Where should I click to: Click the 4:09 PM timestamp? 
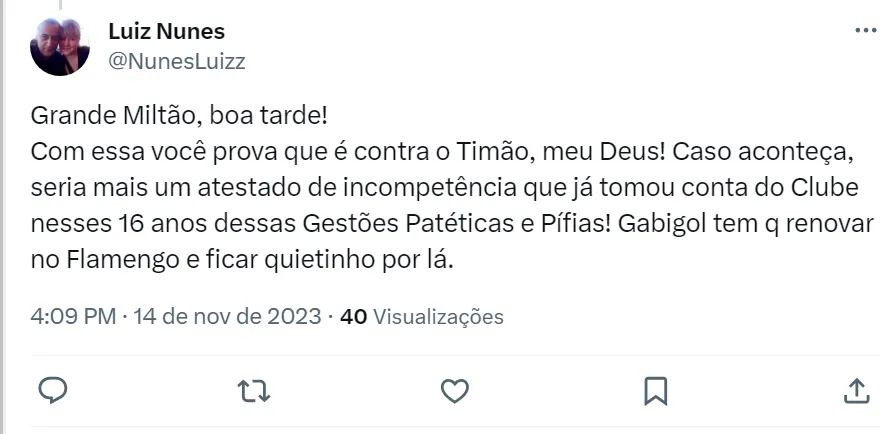[x=73, y=317]
